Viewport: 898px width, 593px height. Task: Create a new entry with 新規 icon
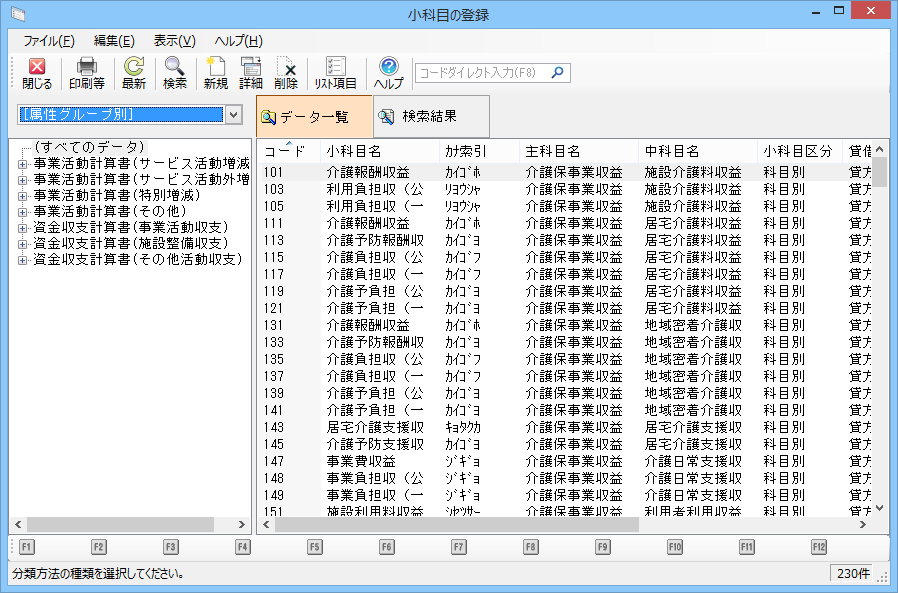tap(215, 68)
